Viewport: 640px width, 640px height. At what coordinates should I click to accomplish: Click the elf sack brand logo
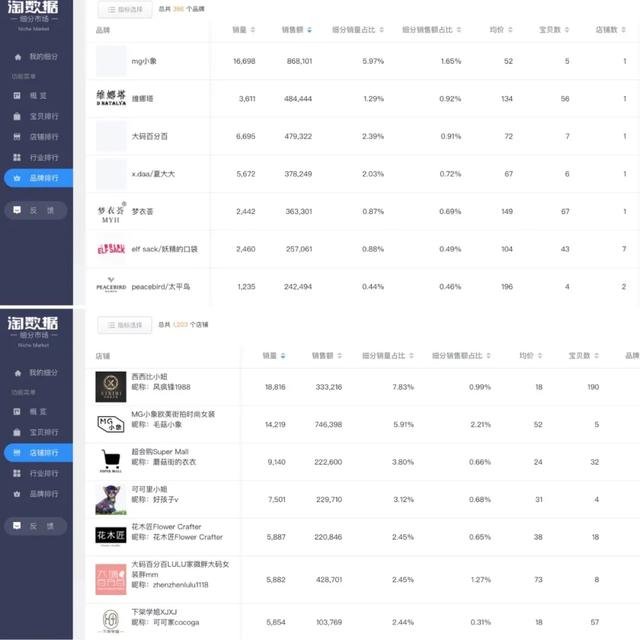(111, 249)
